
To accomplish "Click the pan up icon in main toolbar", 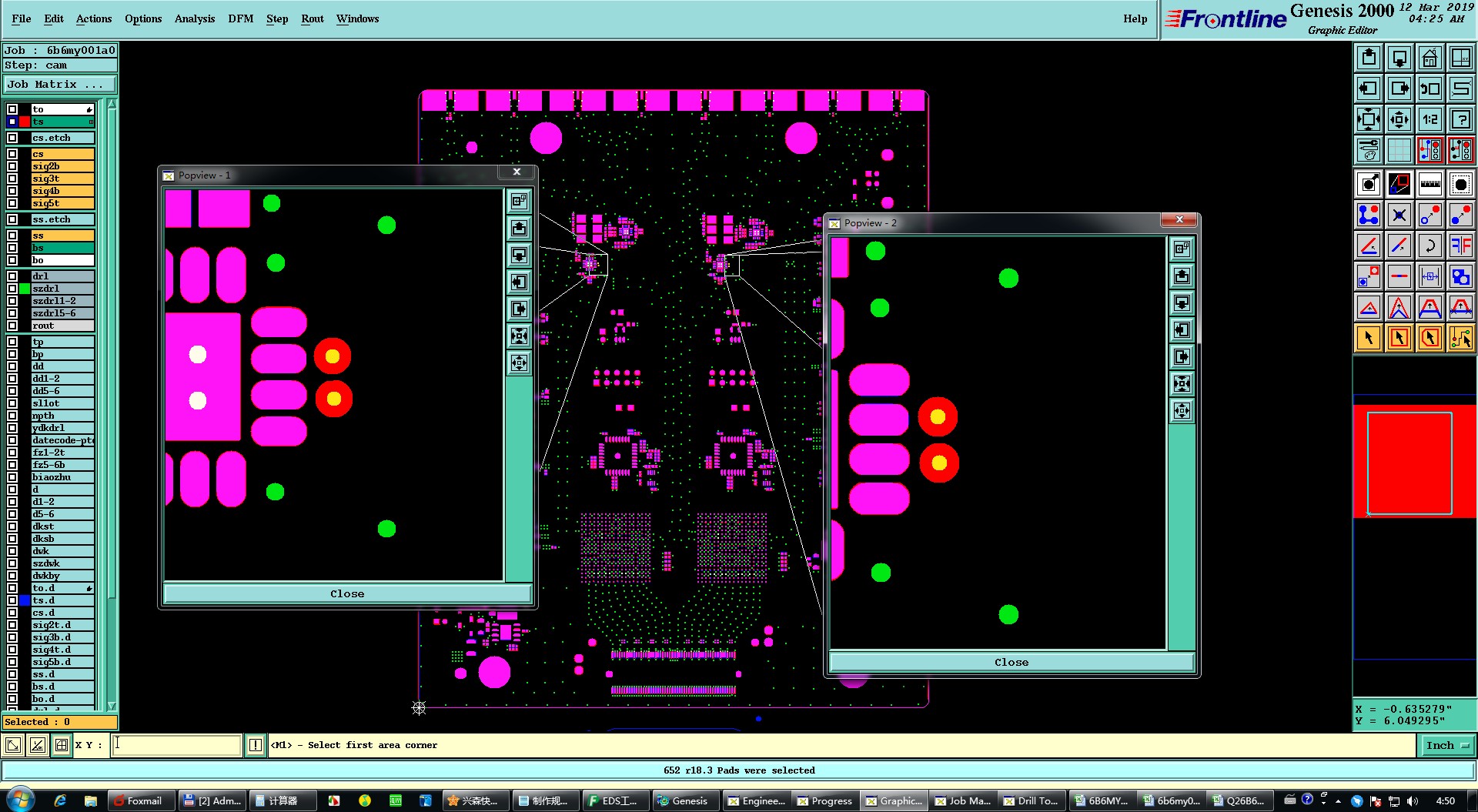I will pos(1369,58).
